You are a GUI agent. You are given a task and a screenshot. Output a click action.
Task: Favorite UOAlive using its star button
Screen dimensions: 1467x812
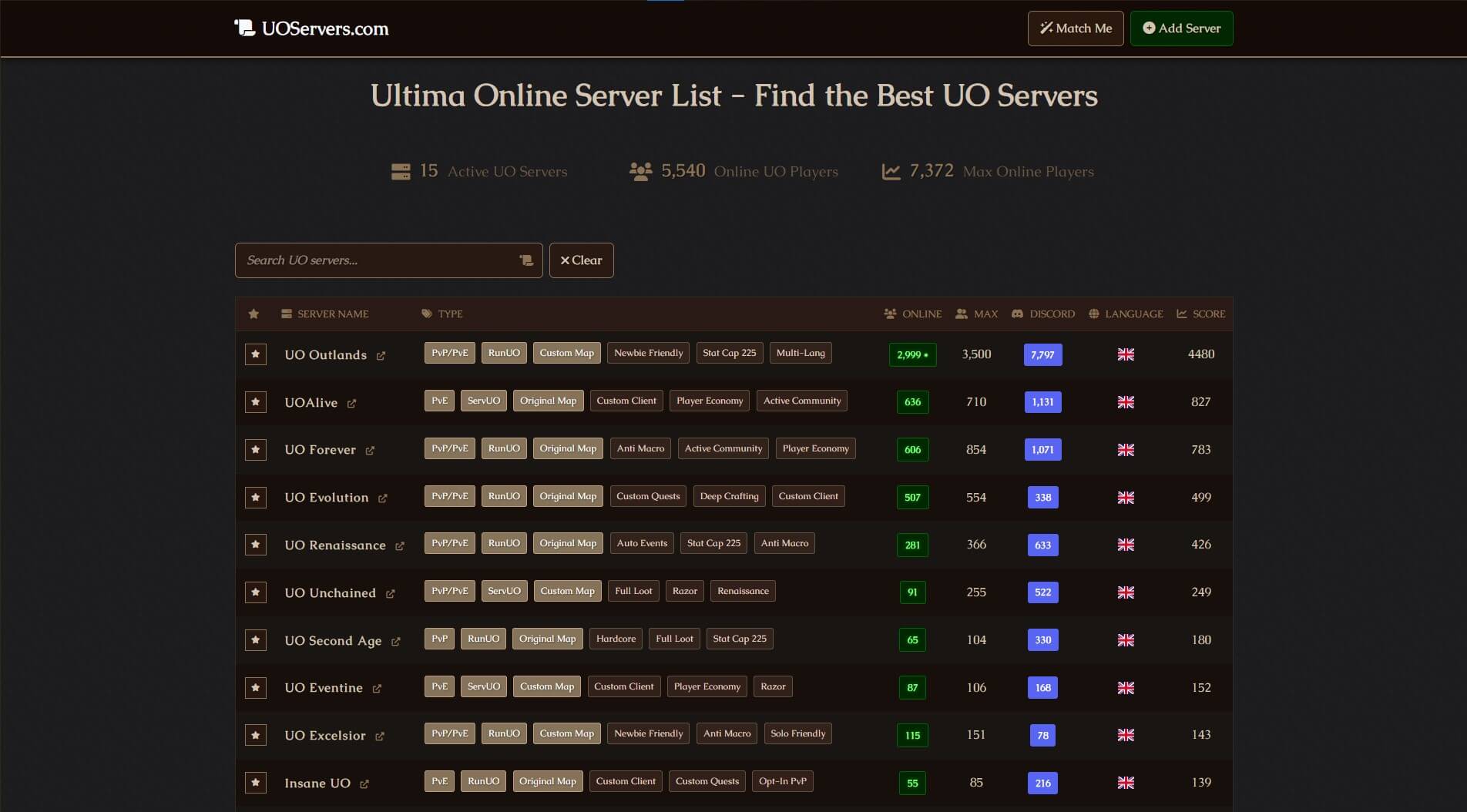[x=255, y=402]
